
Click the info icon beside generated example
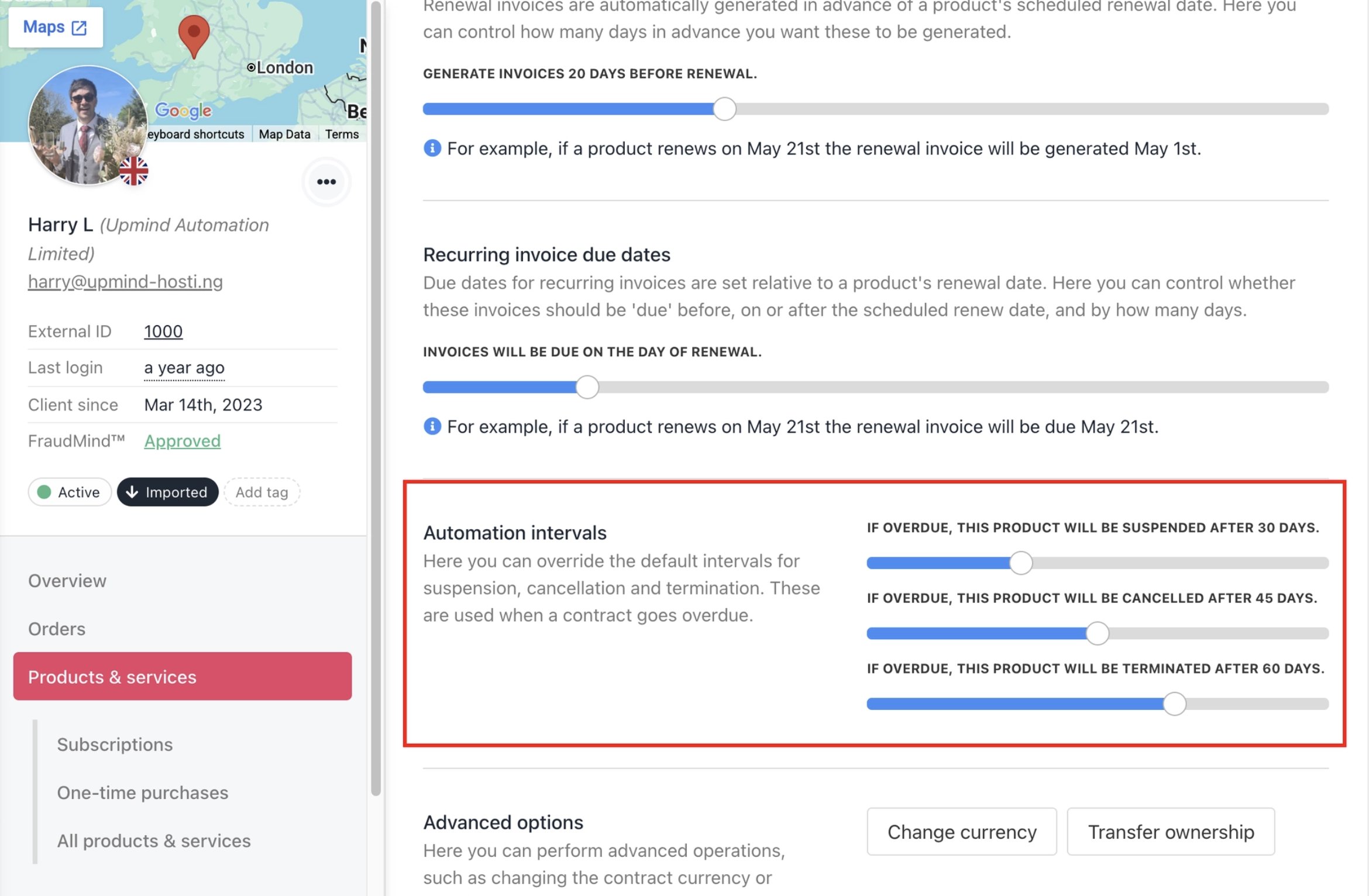coord(432,148)
